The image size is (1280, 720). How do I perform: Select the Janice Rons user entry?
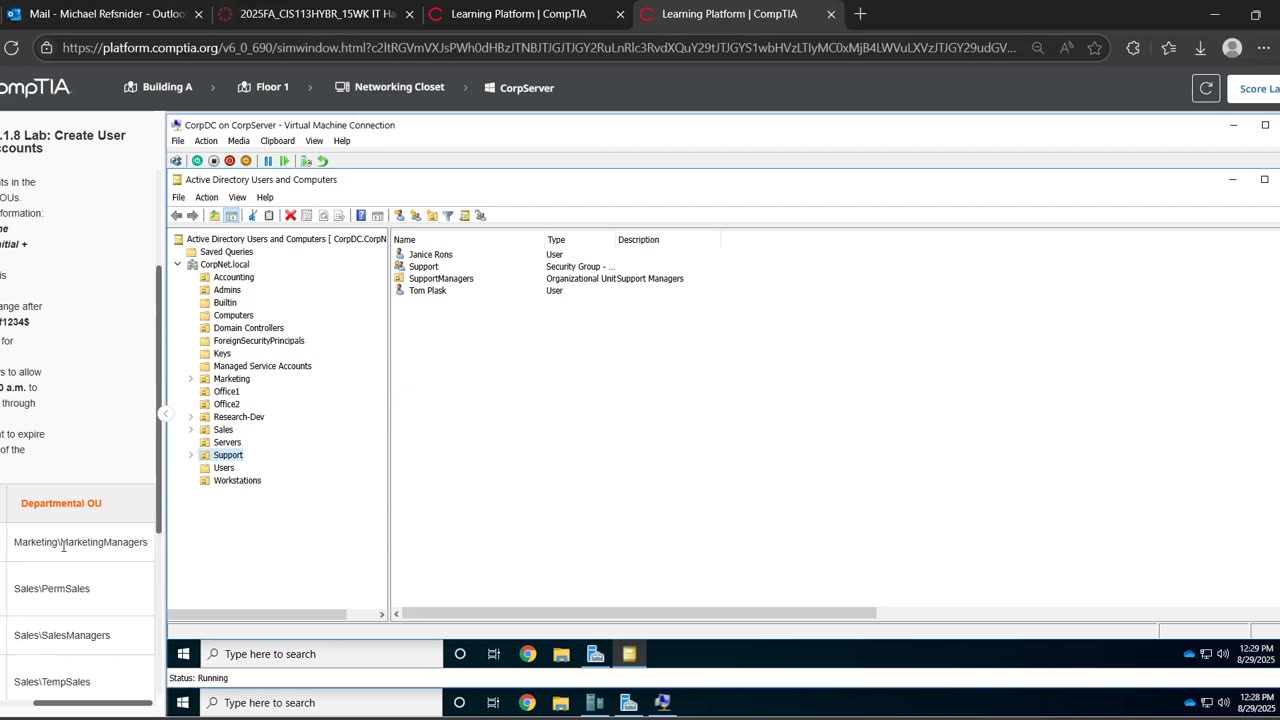pyautogui.click(x=430, y=255)
